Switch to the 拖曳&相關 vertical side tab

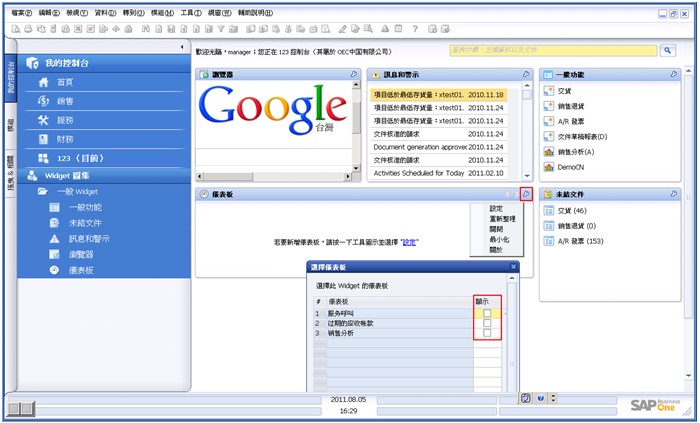(x=10, y=172)
